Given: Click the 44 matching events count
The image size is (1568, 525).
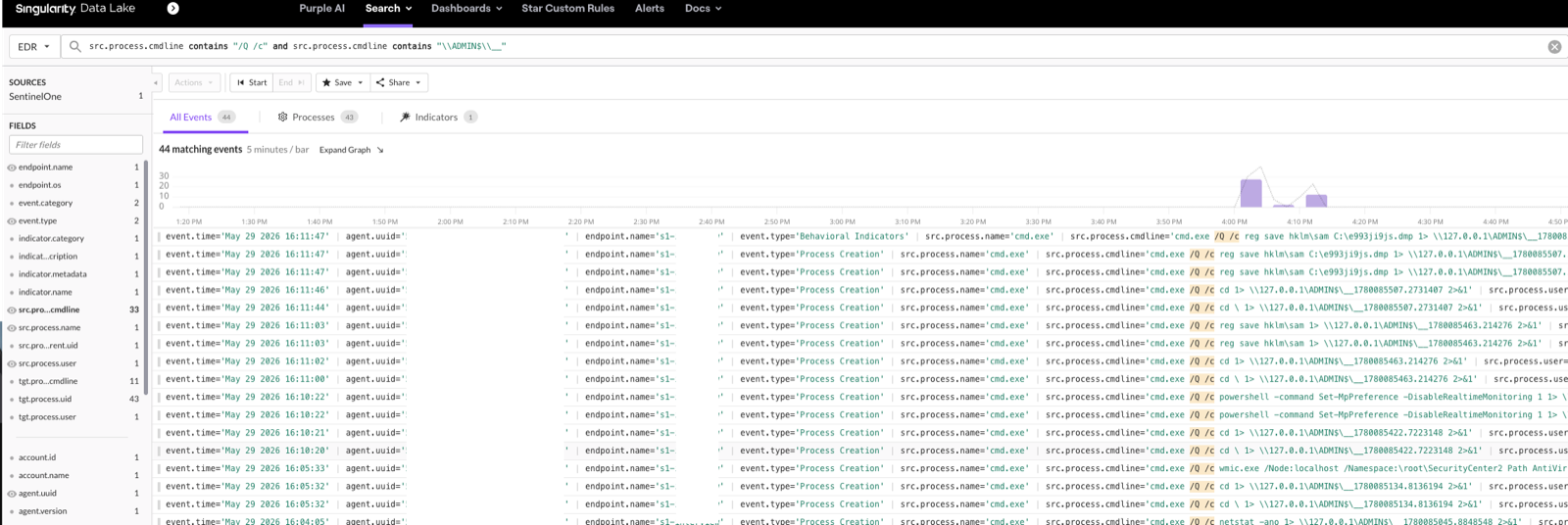Looking at the screenshot, I should [200, 150].
